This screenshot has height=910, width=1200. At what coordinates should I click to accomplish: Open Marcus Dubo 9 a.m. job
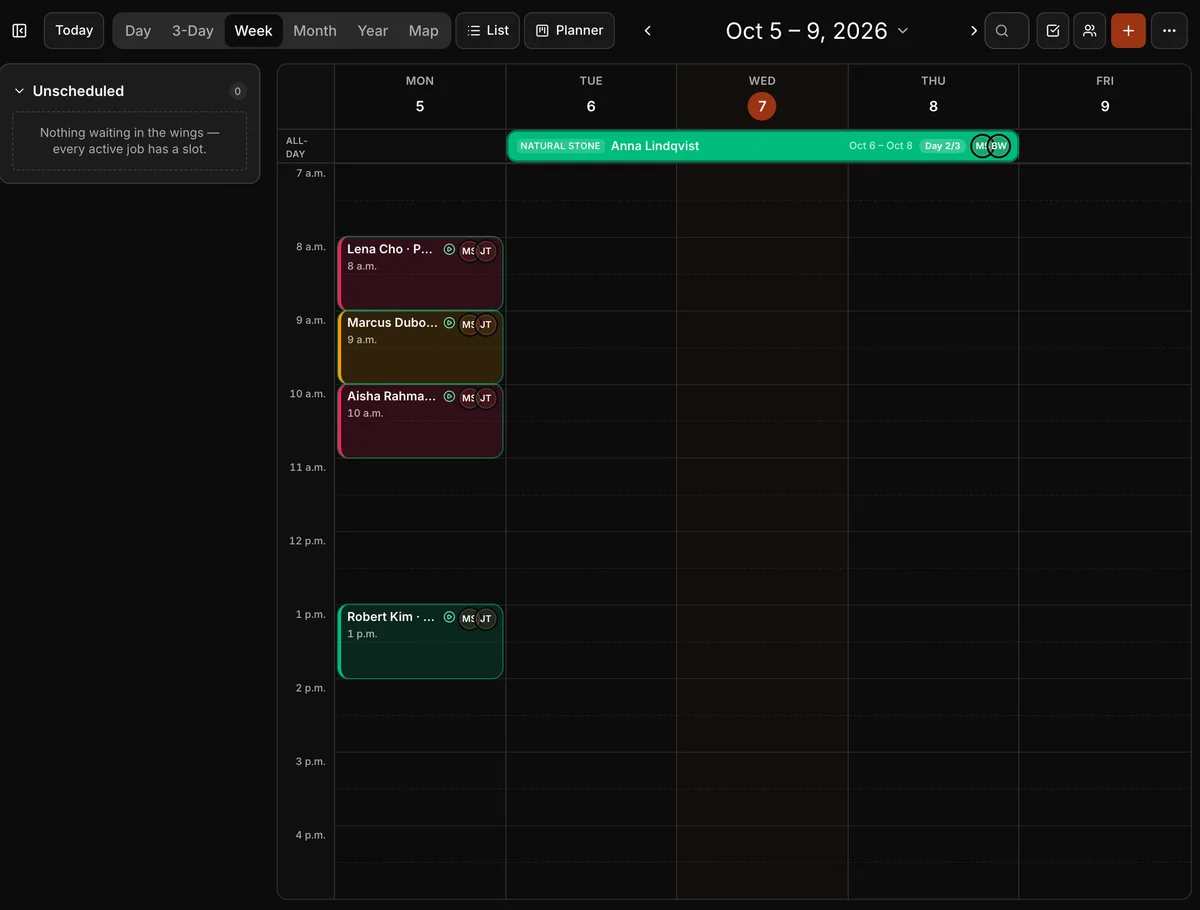(420, 347)
